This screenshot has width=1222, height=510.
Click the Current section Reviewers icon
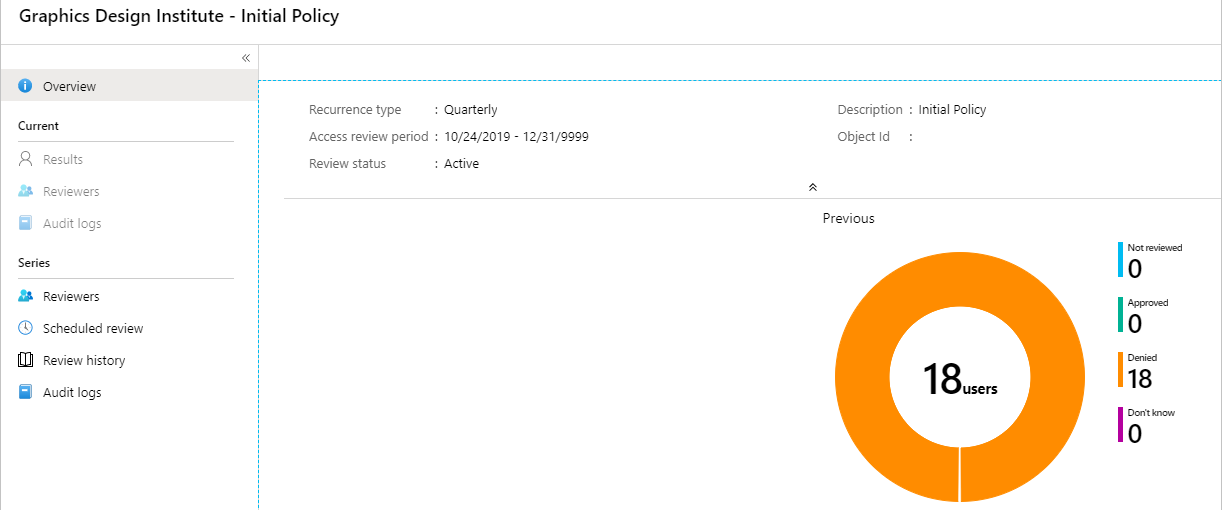tap(26, 191)
